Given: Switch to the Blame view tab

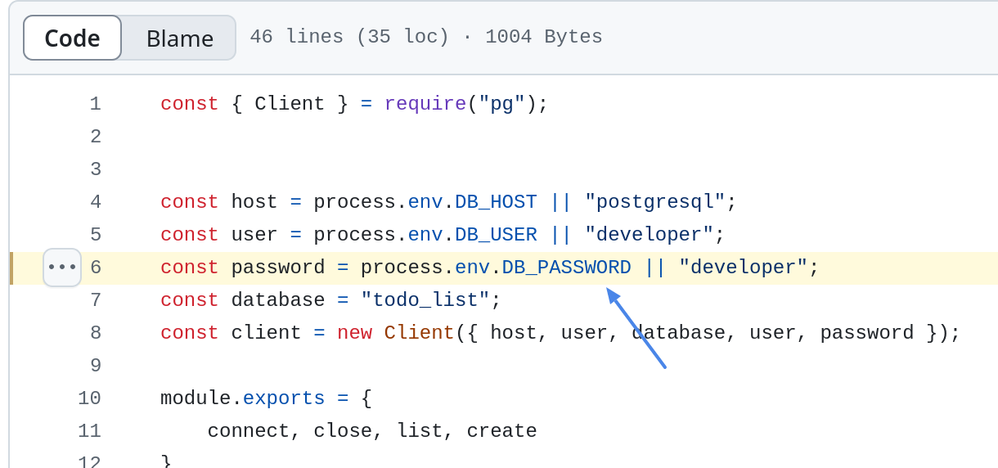Looking at the screenshot, I should click(179, 39).
